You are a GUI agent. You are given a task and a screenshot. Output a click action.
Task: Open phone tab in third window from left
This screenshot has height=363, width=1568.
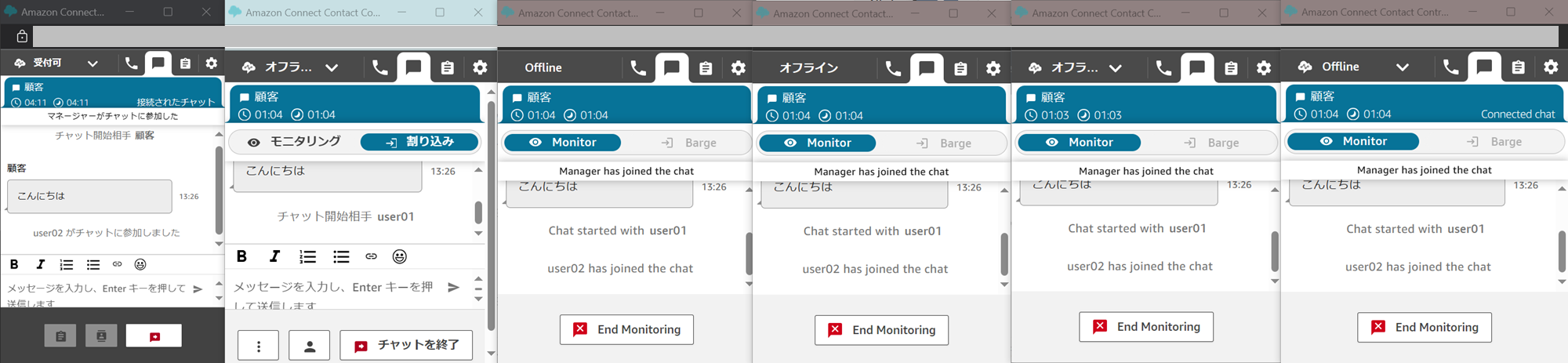click(638, 68)
